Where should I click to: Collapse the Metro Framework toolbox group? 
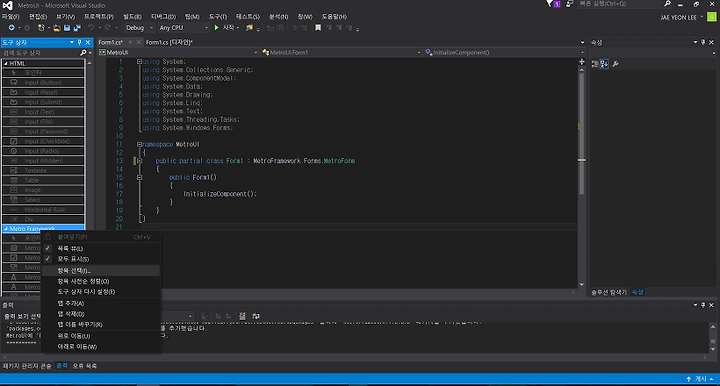(x=6, y=229)
